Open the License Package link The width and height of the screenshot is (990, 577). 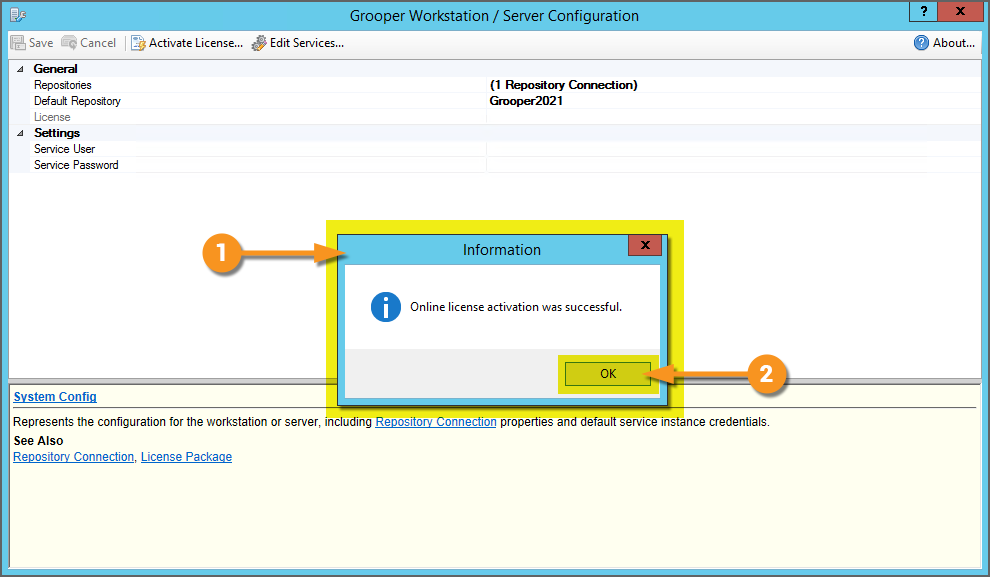[186, 456]
